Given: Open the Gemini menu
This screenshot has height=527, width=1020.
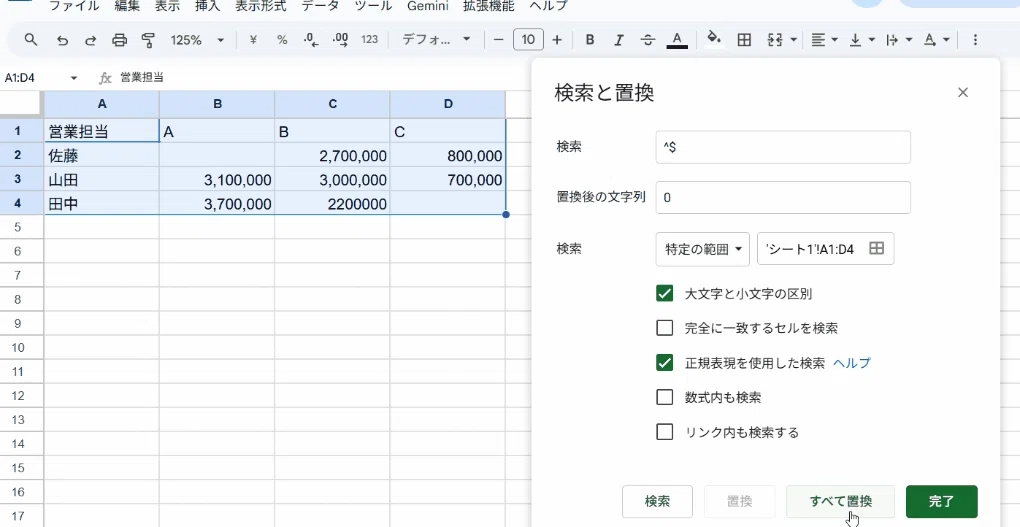Looking at the screenshot, I should click(x=427, y=6).
